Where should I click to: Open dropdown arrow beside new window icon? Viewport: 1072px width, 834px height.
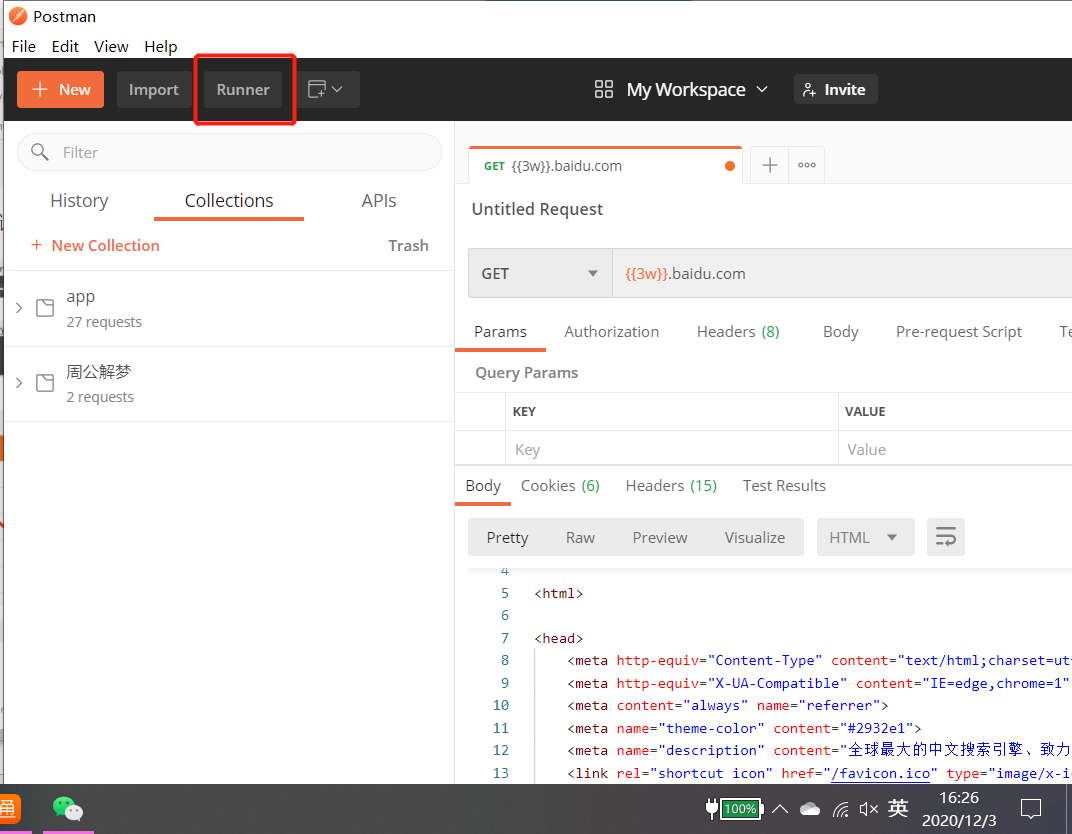click(x=337, y=90)
